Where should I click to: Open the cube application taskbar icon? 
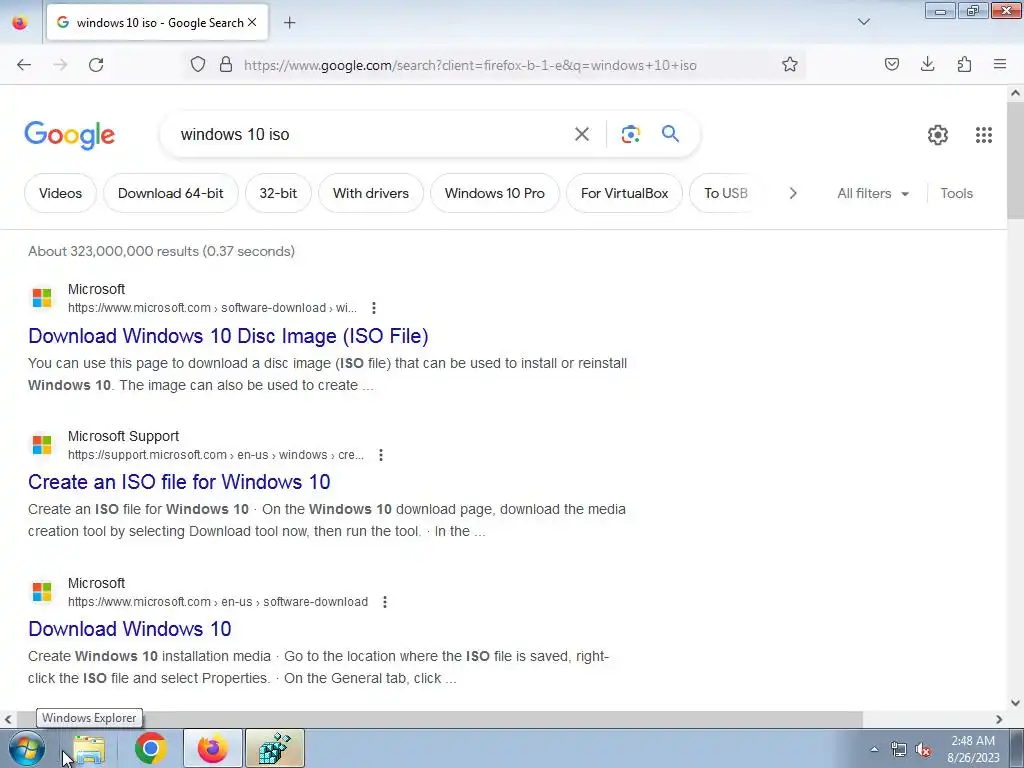point(275,748)
